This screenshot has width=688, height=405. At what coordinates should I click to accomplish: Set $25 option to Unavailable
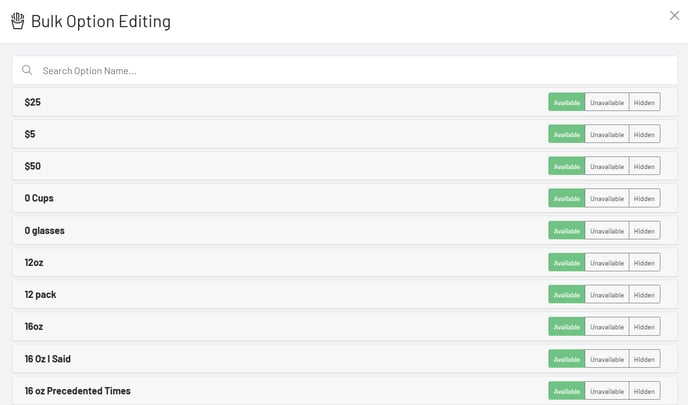point(606,102)
